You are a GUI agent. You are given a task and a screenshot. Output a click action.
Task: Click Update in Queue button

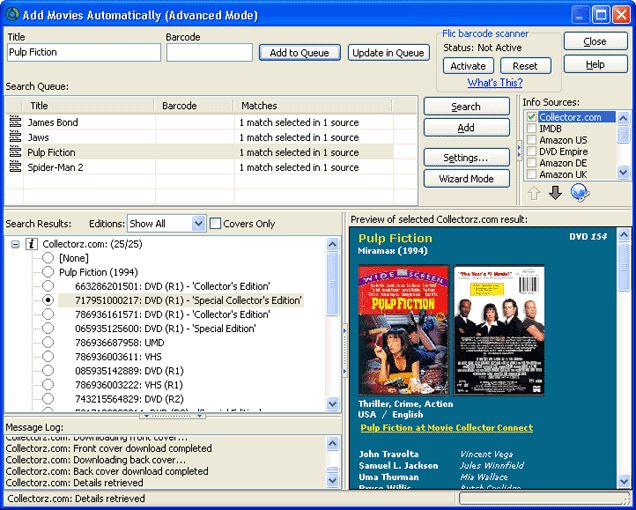(389, 53)
